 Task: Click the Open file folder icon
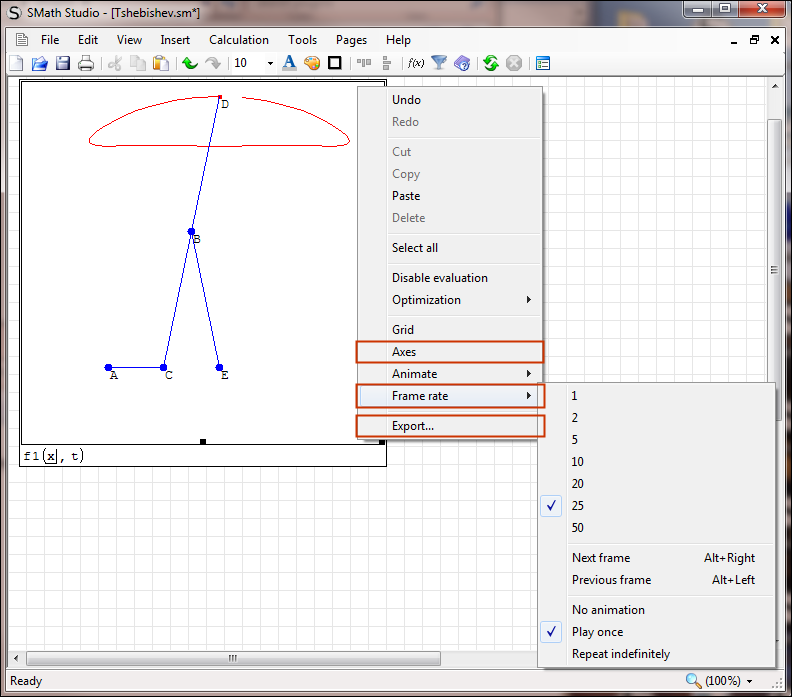pyautogui.click(x=39, y=63)
